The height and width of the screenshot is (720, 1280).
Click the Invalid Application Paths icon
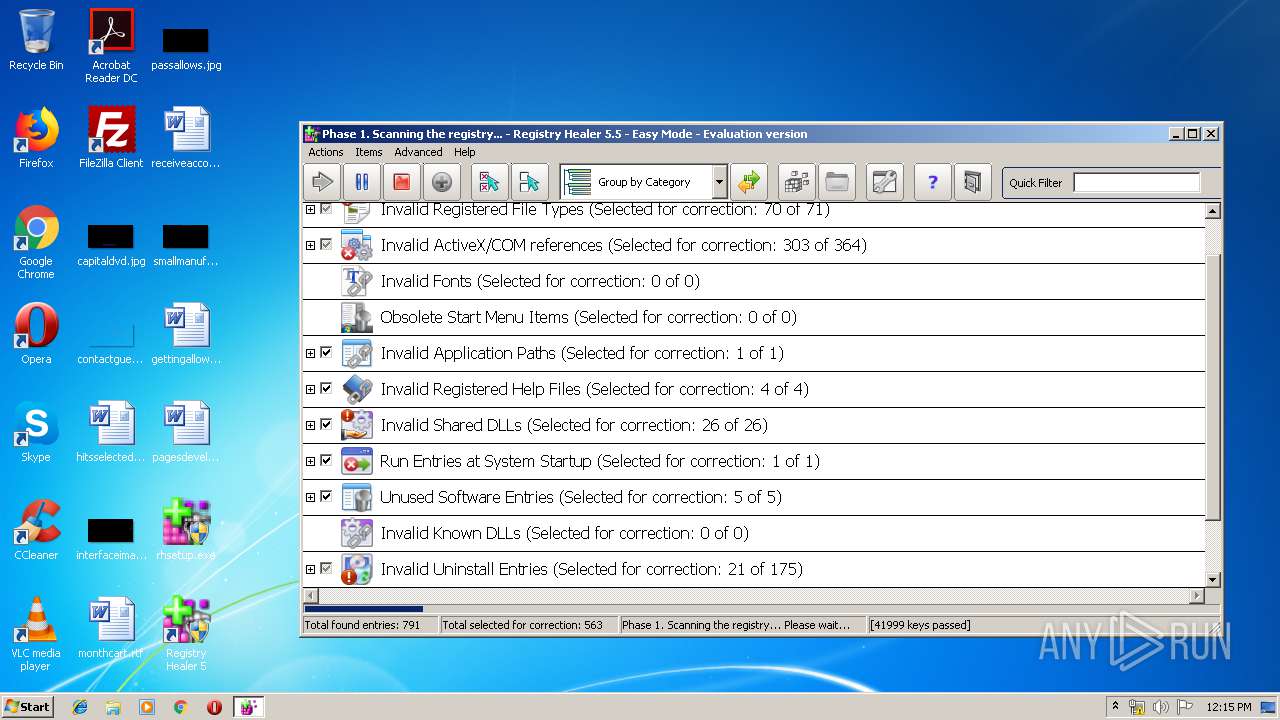pyautogui.click(x=356, y=353)
